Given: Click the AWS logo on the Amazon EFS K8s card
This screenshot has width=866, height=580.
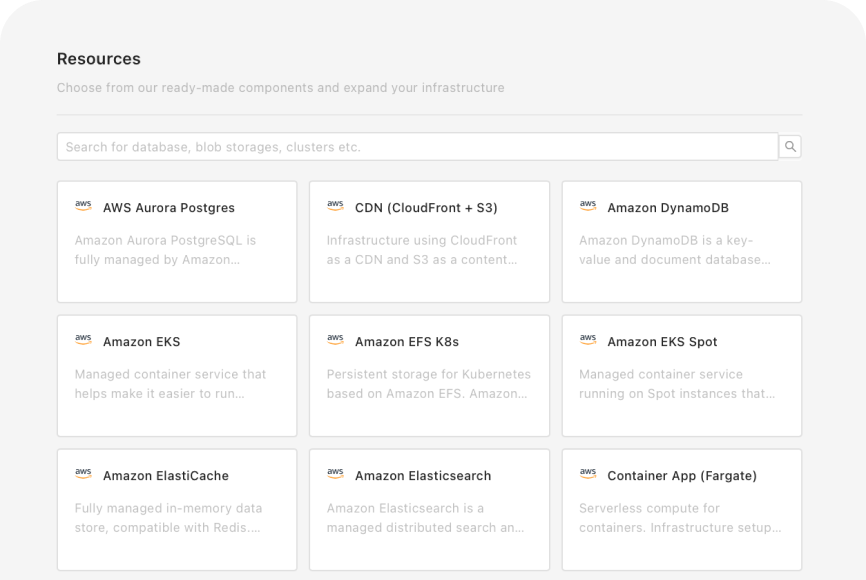Looking at the screenshot, I should 336,340.
